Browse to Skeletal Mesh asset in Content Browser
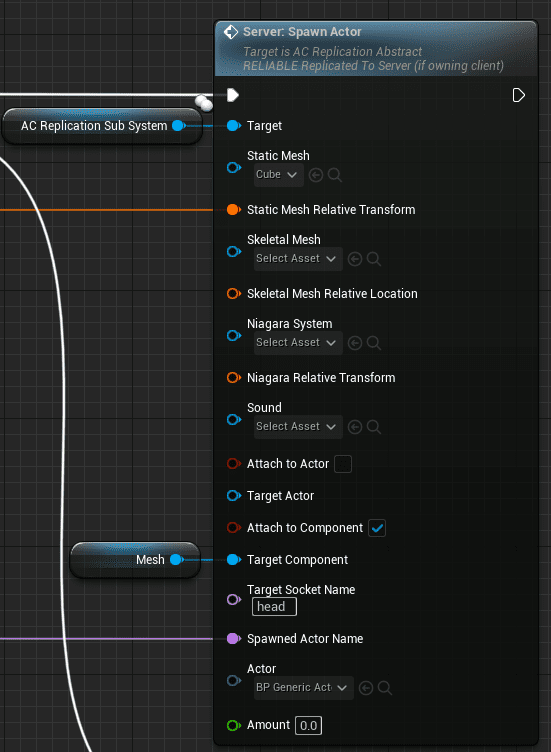This screenshot has width=551, height=752. click(x=374, y=259)
